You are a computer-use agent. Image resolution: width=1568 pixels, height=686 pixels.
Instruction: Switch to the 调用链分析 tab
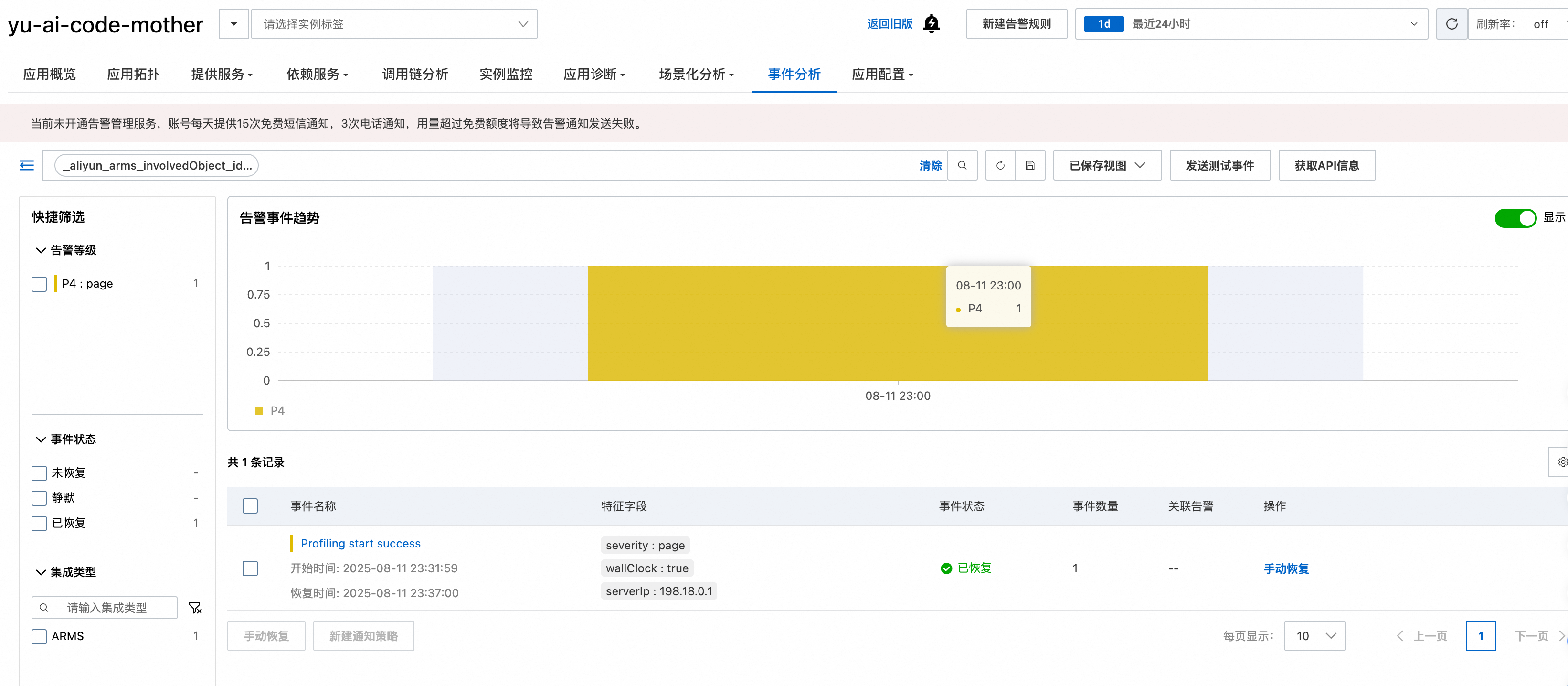(x=414, y=75)
